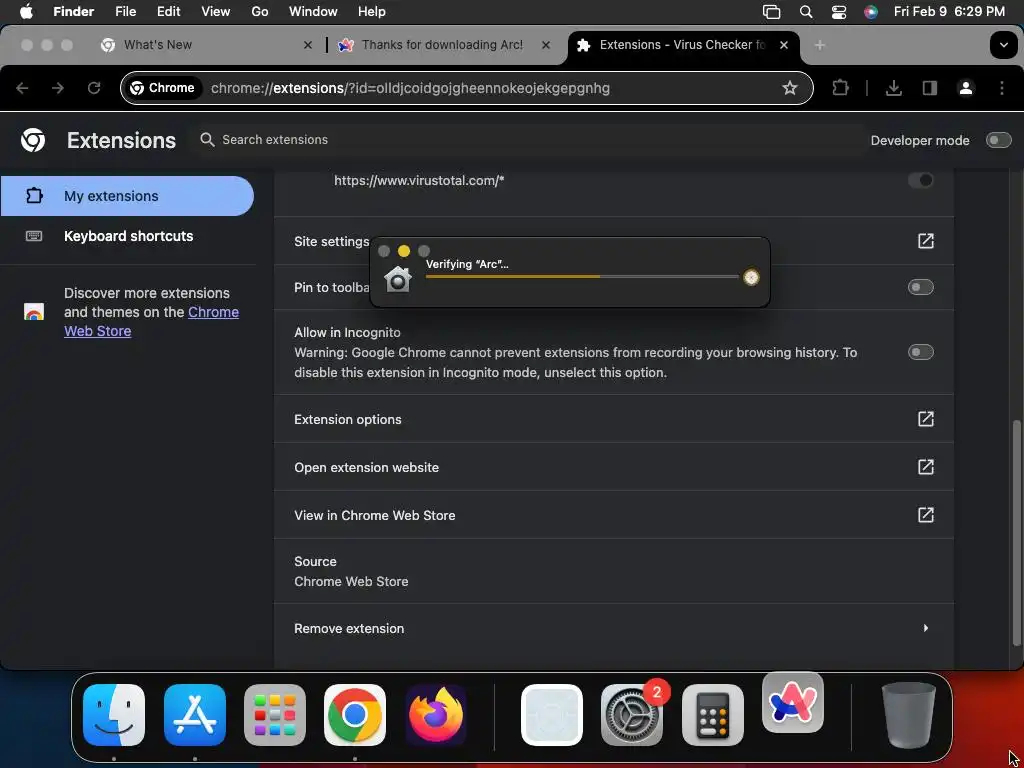The width and height of the screenshot is (1024, 768).
Task: Open the Chrome profile avatar icon
Action: pos(966,88)
